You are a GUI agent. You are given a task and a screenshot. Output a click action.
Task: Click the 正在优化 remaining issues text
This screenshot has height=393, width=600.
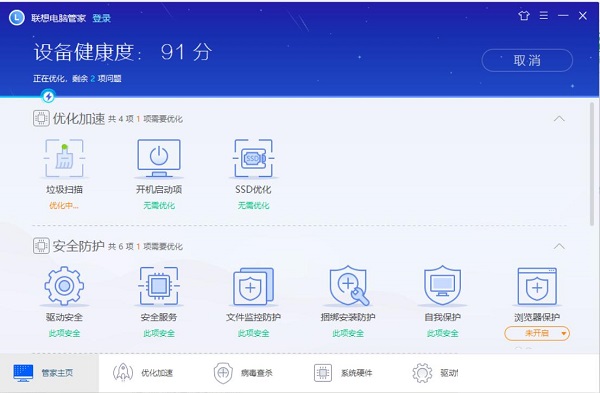(77, 78)
